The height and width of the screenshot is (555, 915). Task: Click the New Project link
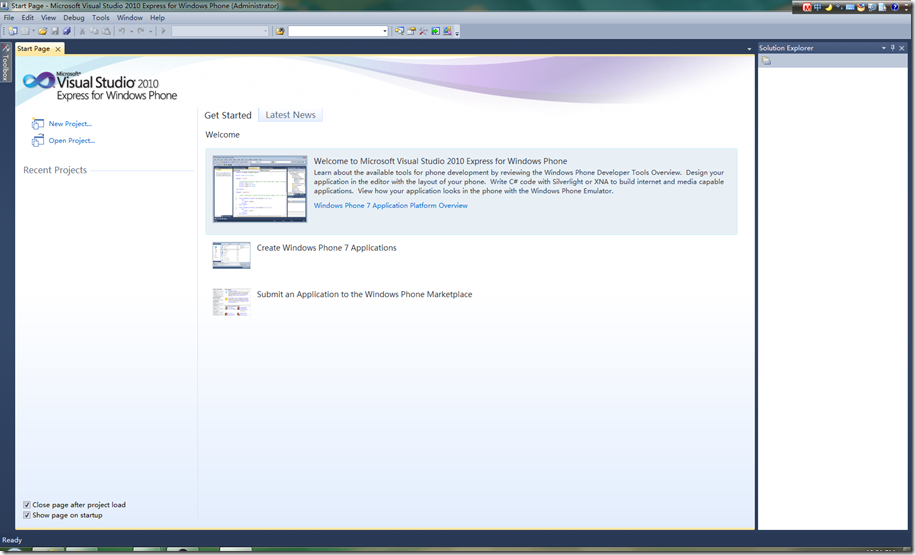pos(70,124)
